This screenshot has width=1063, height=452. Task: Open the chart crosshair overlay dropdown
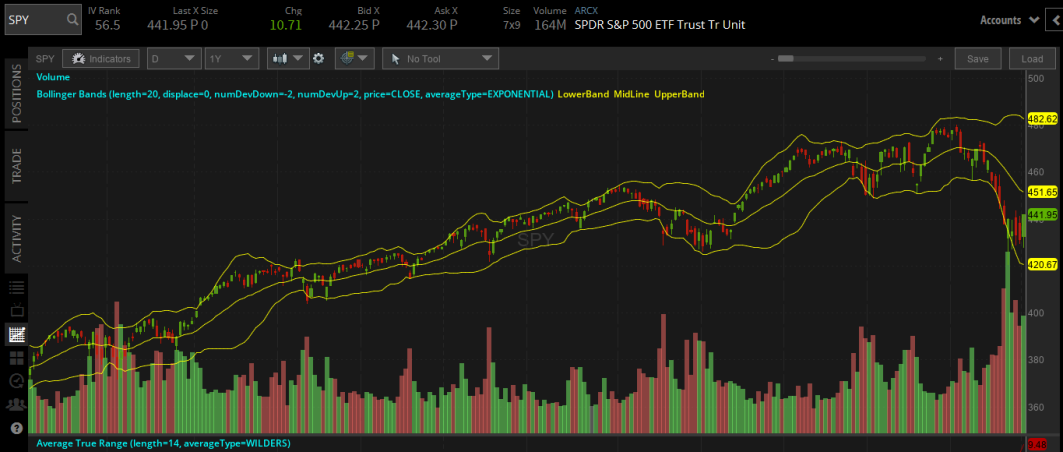pyautogui.click(x=355, y=59)
